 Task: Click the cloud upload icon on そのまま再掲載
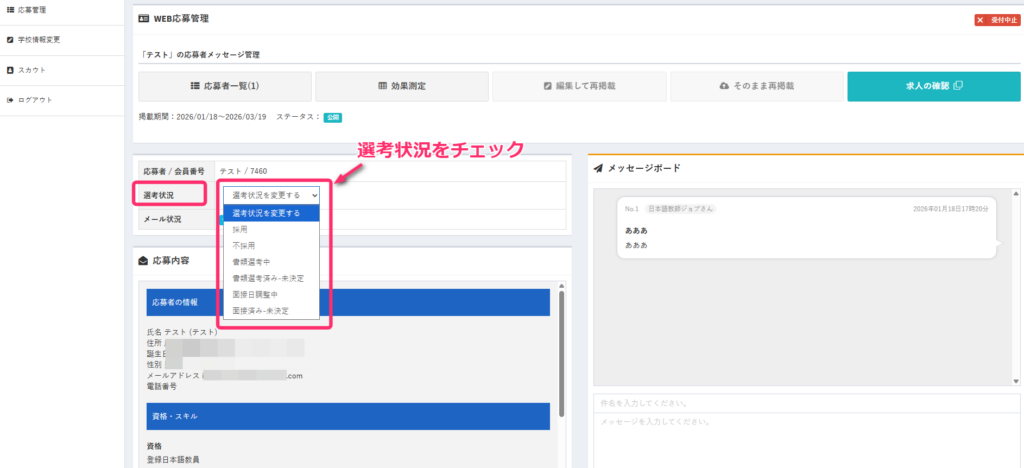[724, 87]
